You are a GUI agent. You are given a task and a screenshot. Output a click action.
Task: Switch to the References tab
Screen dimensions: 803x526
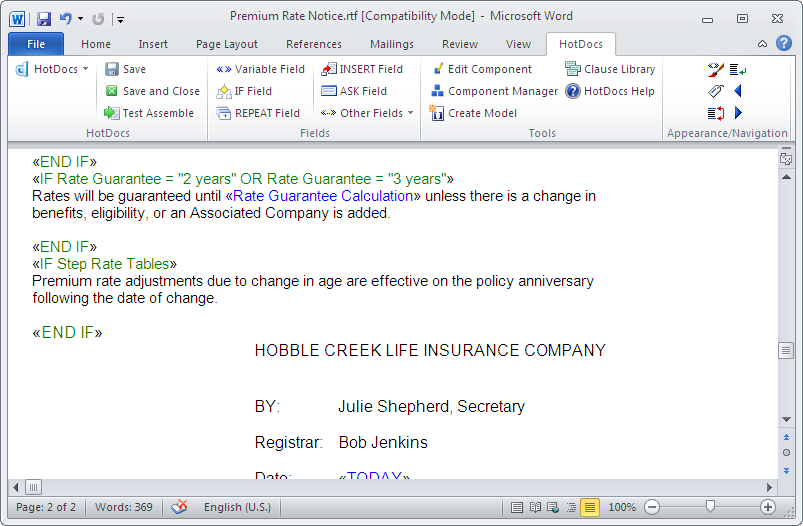[x=313, y=44]
